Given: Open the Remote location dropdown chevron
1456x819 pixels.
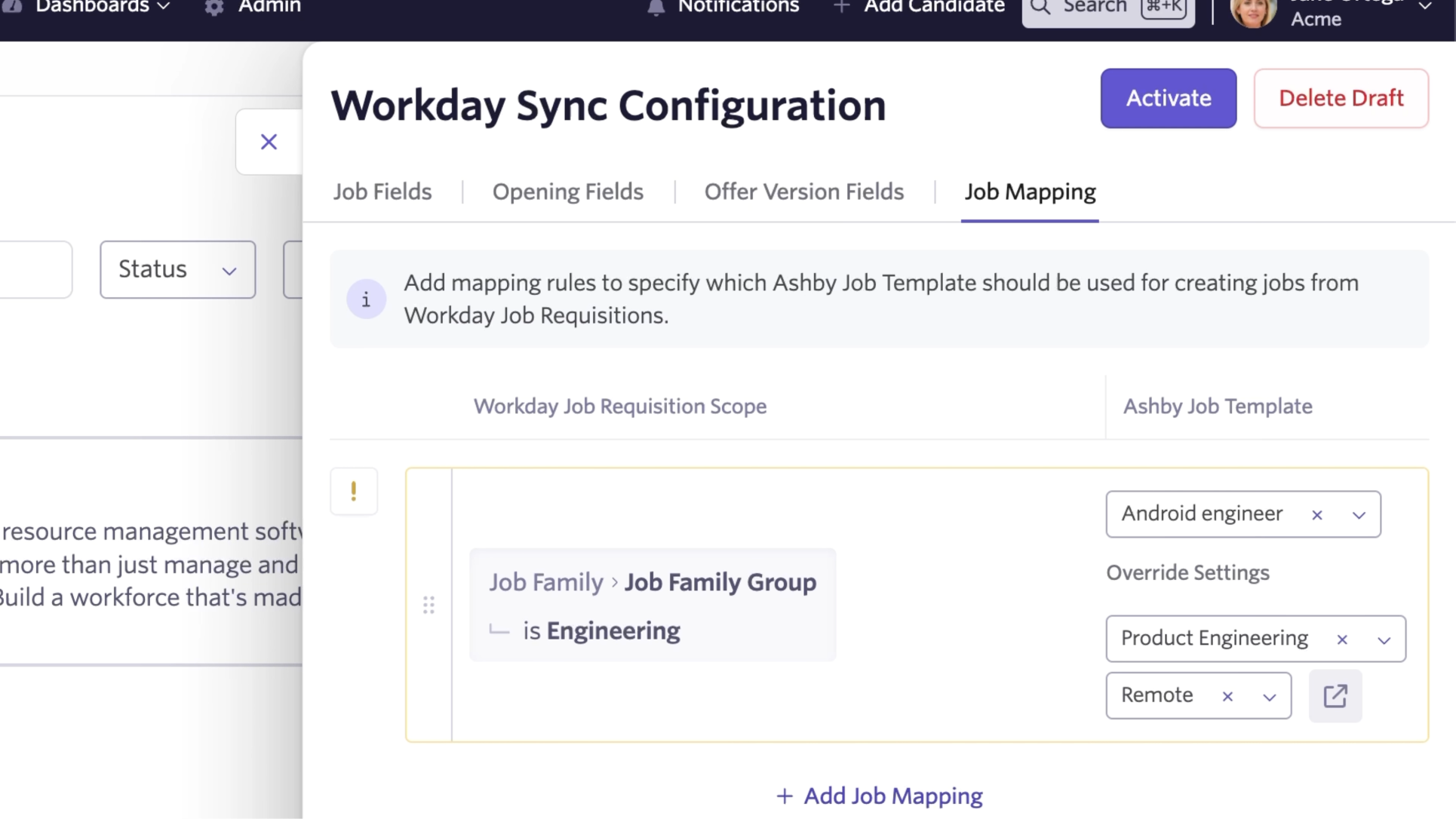Looking at the screenshot, I should pyautogui.click(x=1270, y=697).
